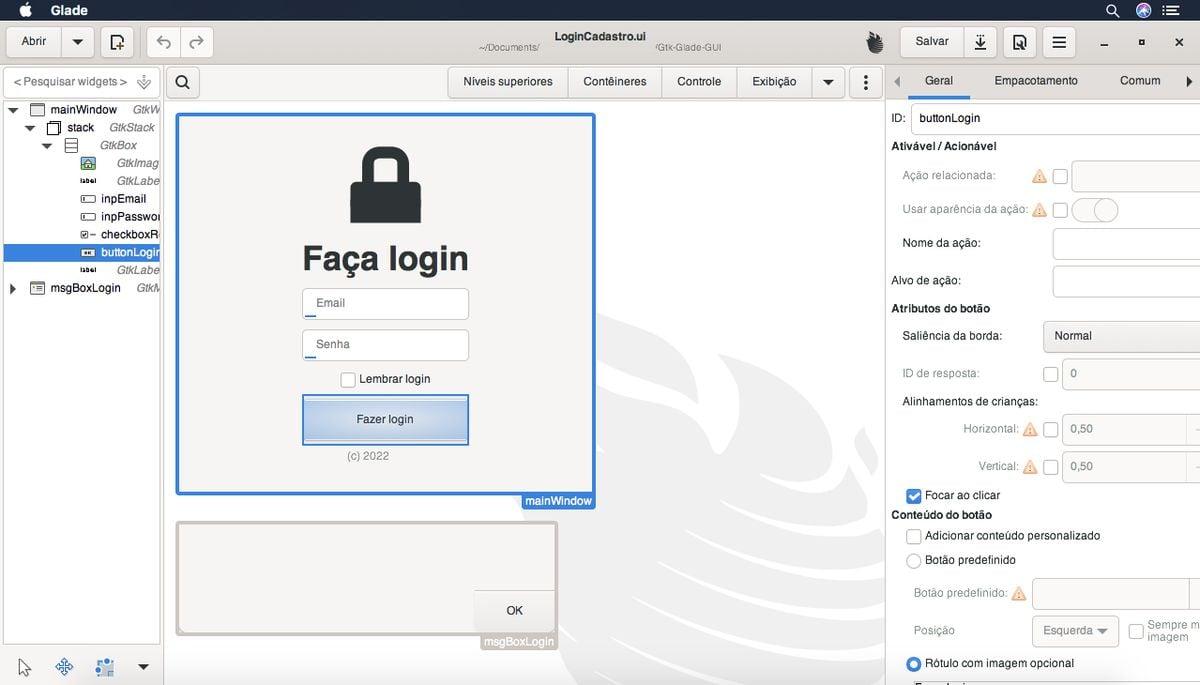Select the pointer selection tool

pos(25,667)
